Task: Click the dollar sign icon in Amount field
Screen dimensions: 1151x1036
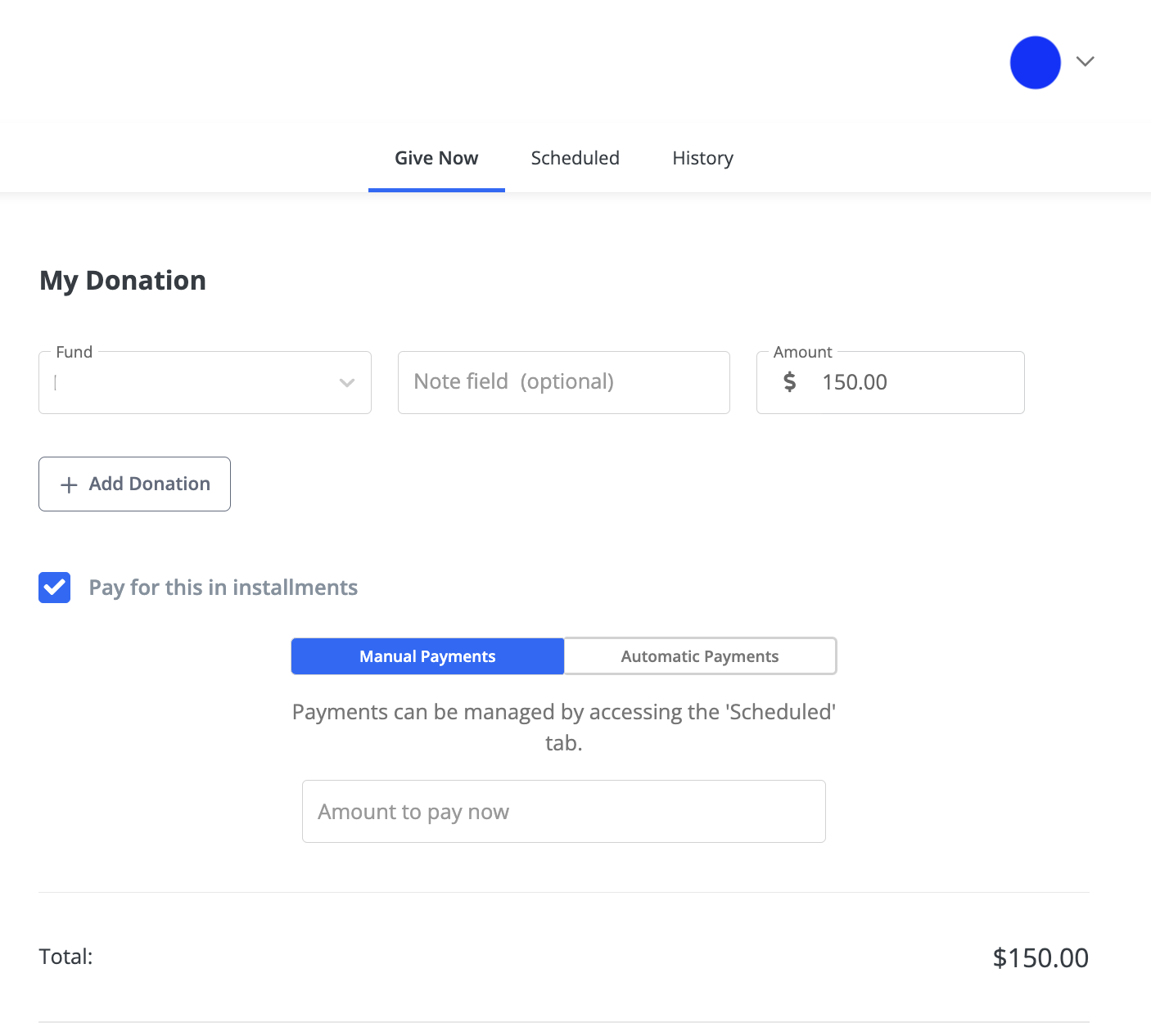Action: (789, 381)
